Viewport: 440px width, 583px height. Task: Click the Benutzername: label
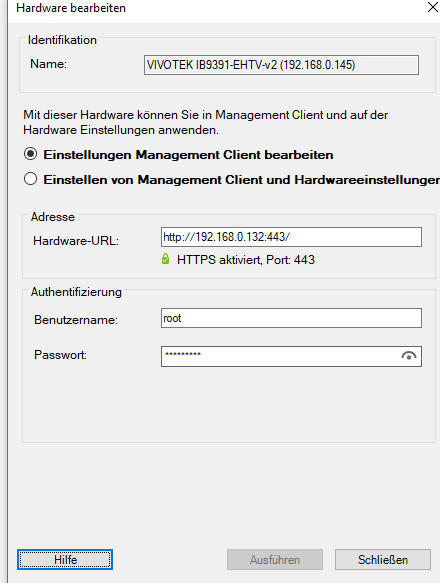76,320
